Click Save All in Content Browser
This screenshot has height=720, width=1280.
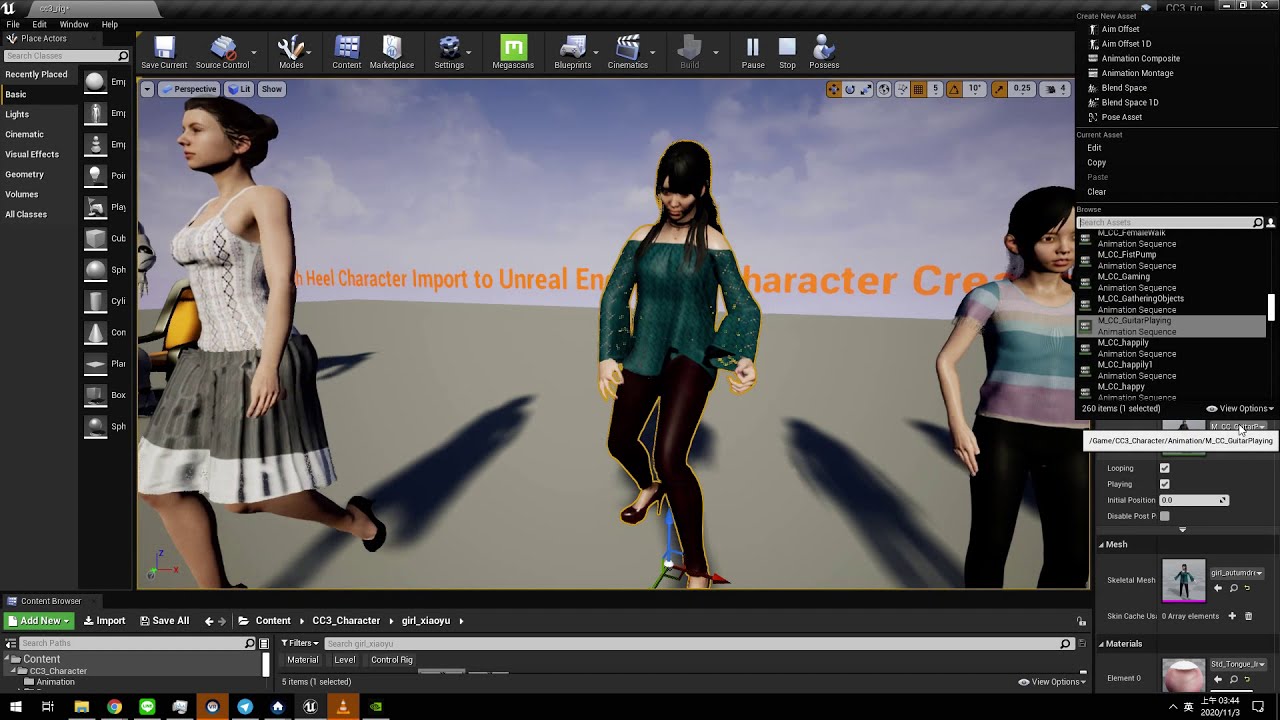164,621
